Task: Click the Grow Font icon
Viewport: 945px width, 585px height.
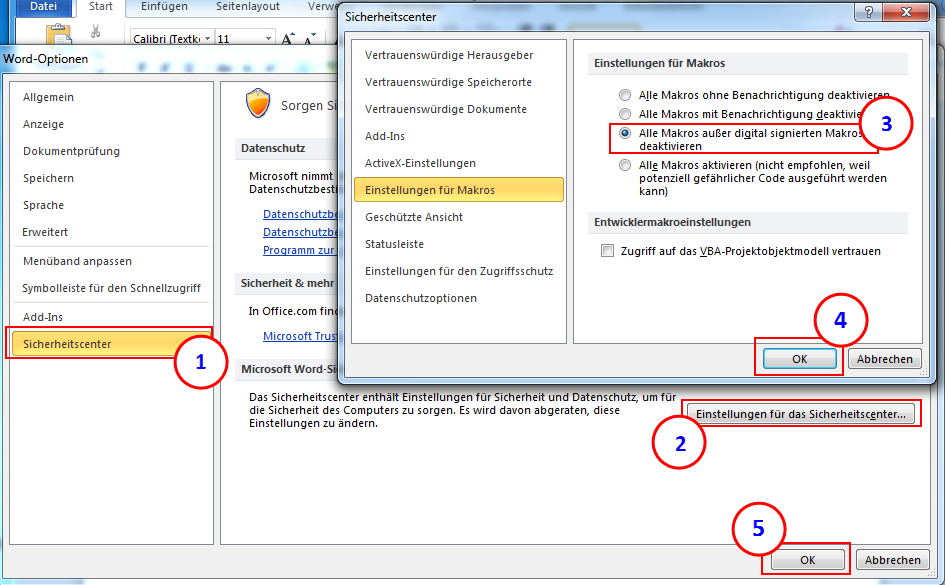Action: (x=287, y=36)
